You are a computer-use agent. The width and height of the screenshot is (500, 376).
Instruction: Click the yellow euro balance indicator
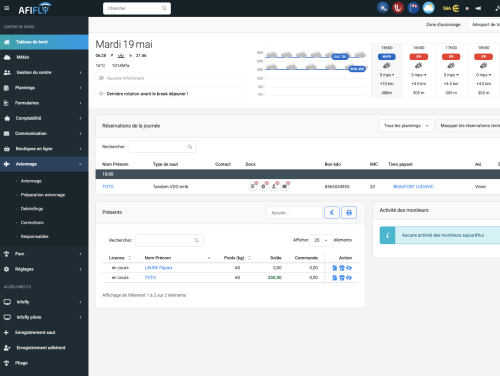click(x=451, y=8)
